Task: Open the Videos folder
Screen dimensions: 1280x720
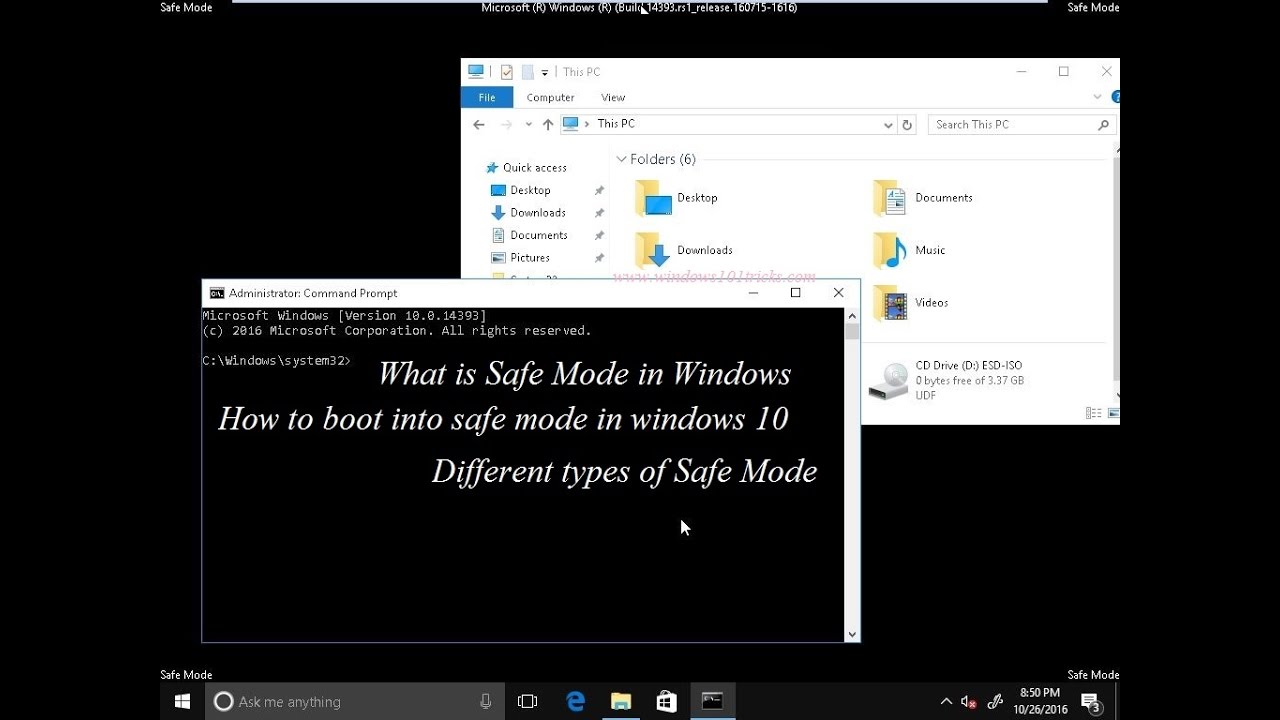Action: (x=911, y=302)
